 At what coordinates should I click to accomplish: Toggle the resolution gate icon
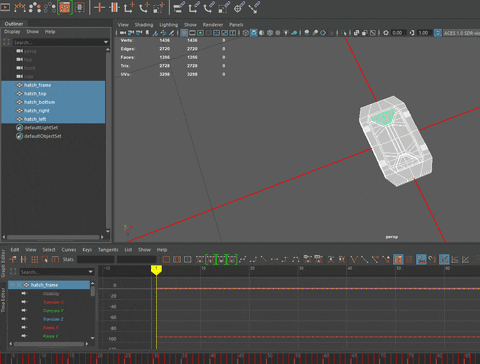tap(200, 33)
